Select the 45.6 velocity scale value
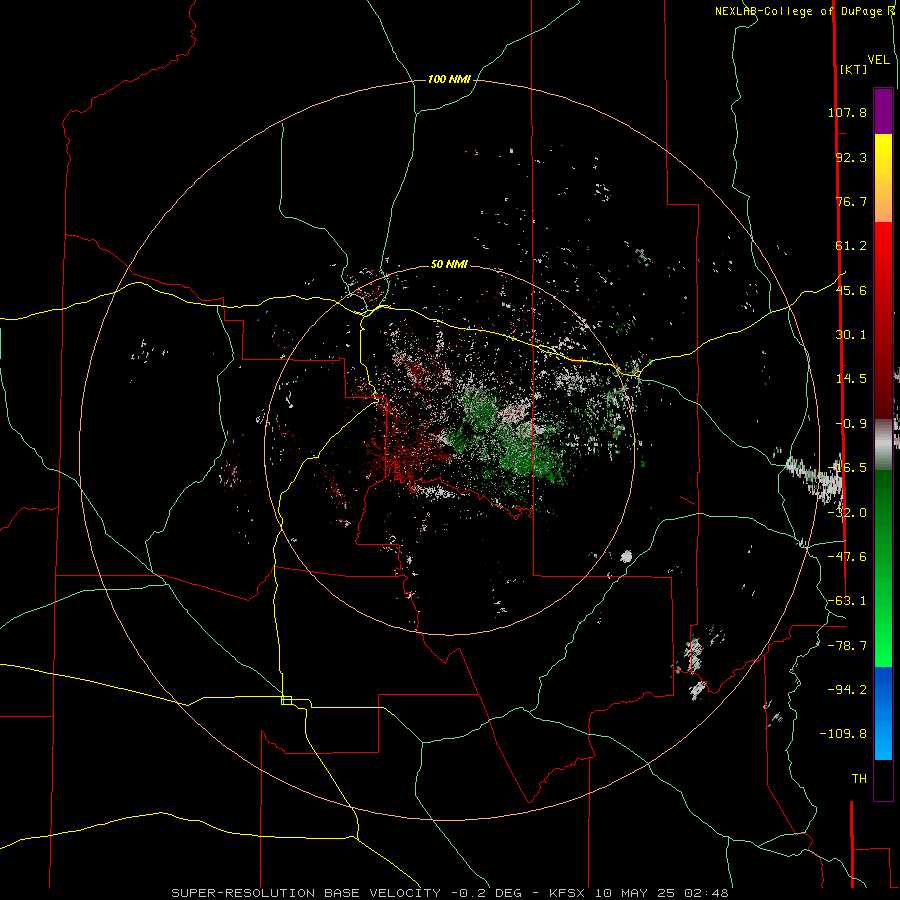 pyautogui.click(x=851, y=290)
